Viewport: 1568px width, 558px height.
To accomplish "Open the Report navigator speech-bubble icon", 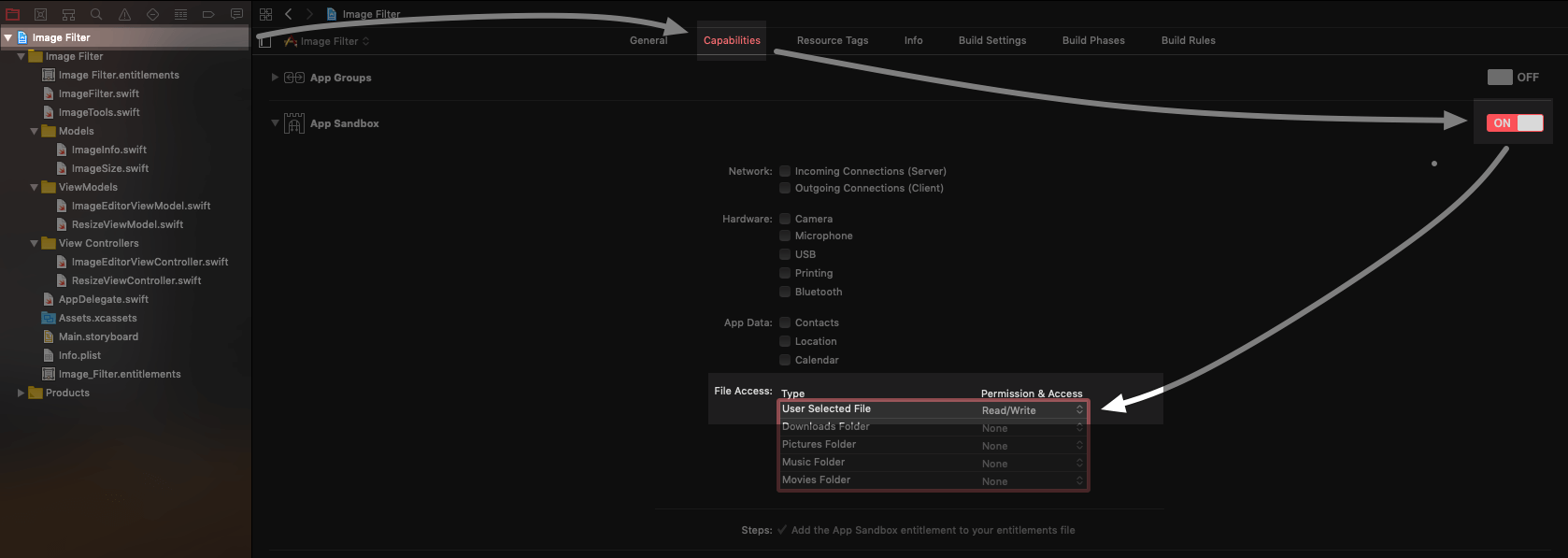I will click(236, 14).
